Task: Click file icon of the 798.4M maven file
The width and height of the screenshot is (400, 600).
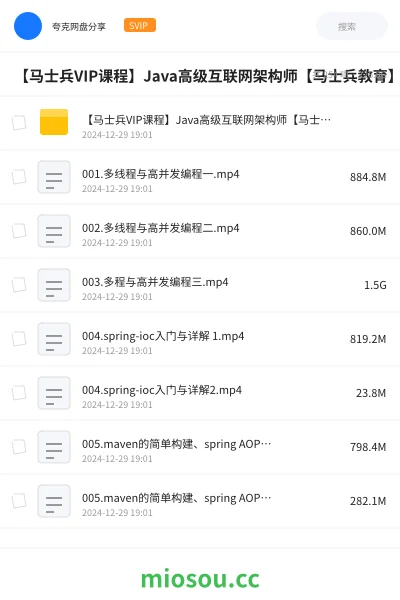Action: (x=54, y=447)
